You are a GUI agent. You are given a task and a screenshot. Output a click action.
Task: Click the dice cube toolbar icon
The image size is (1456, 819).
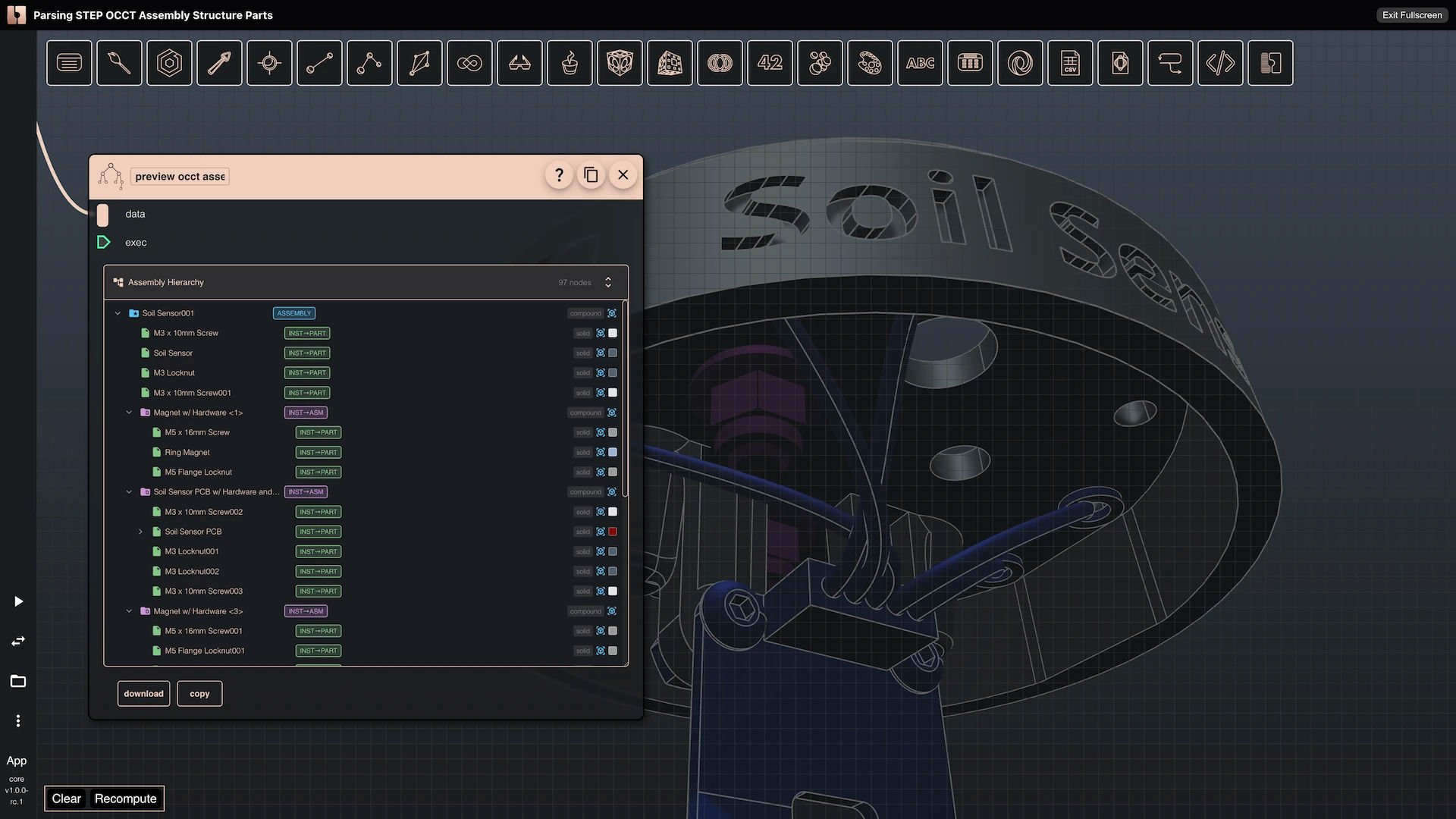click(x=670, y=63)
